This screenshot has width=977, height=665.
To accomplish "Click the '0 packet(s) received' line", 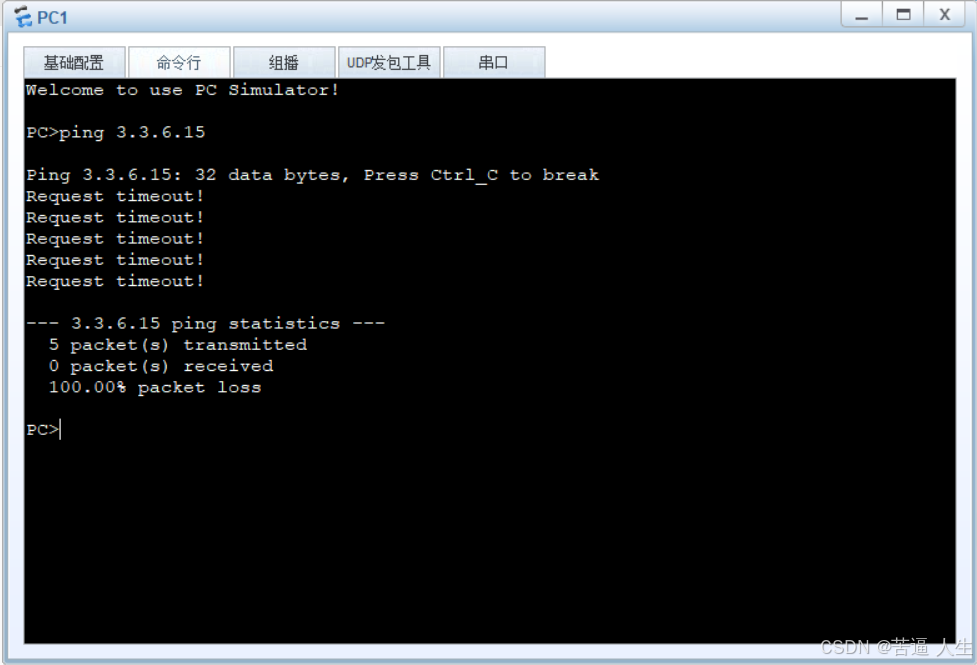I will [x=161, y=366].
